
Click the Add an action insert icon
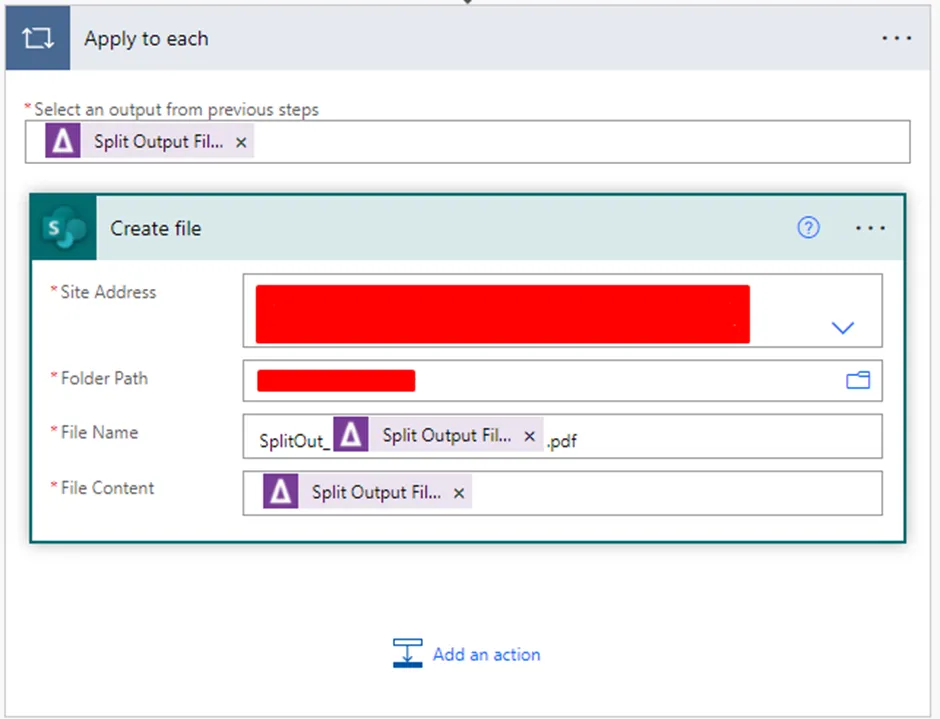(407, 654)
